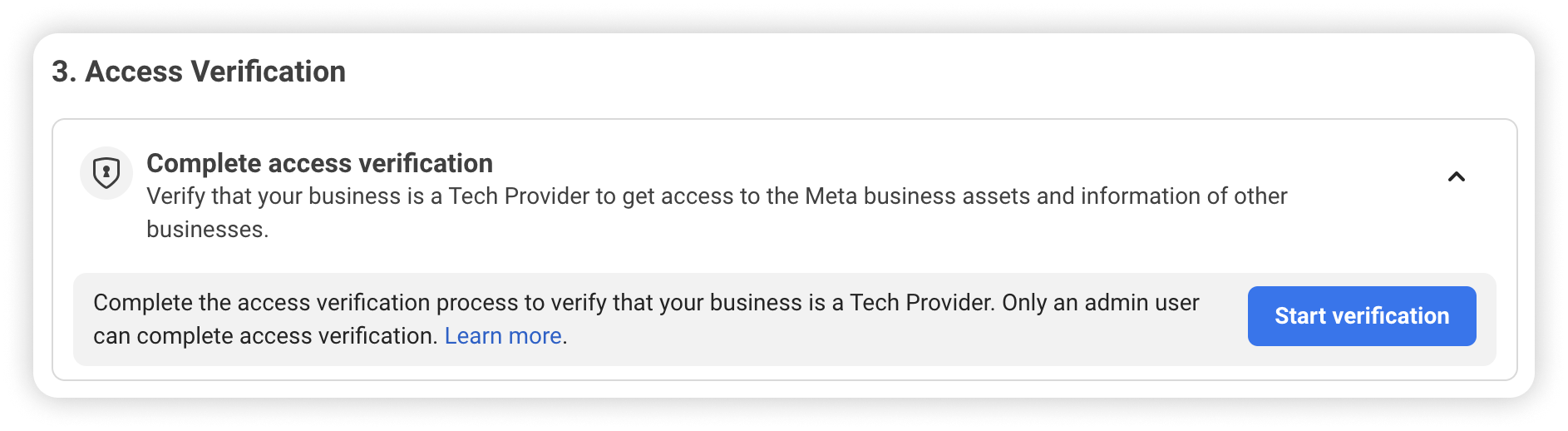
Task: Open the Learn more link
Action: [503, 336]
